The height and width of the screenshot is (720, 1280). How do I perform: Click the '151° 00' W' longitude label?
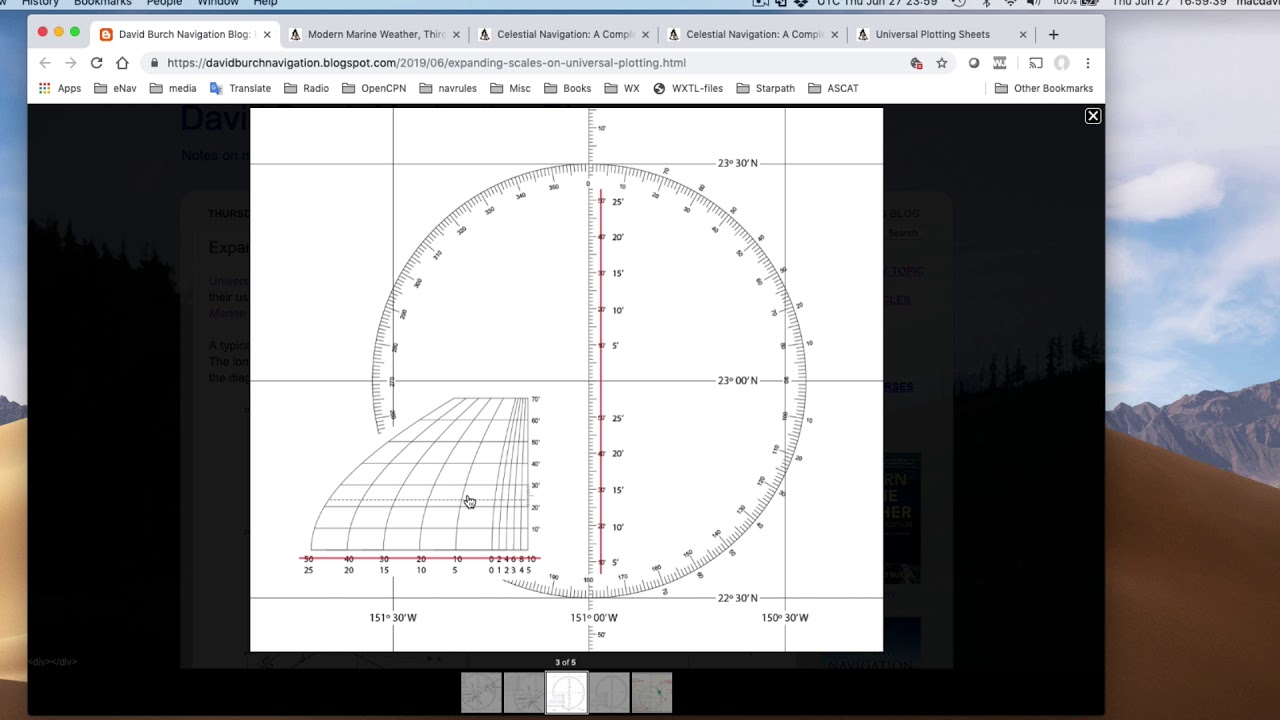(594, 618)
